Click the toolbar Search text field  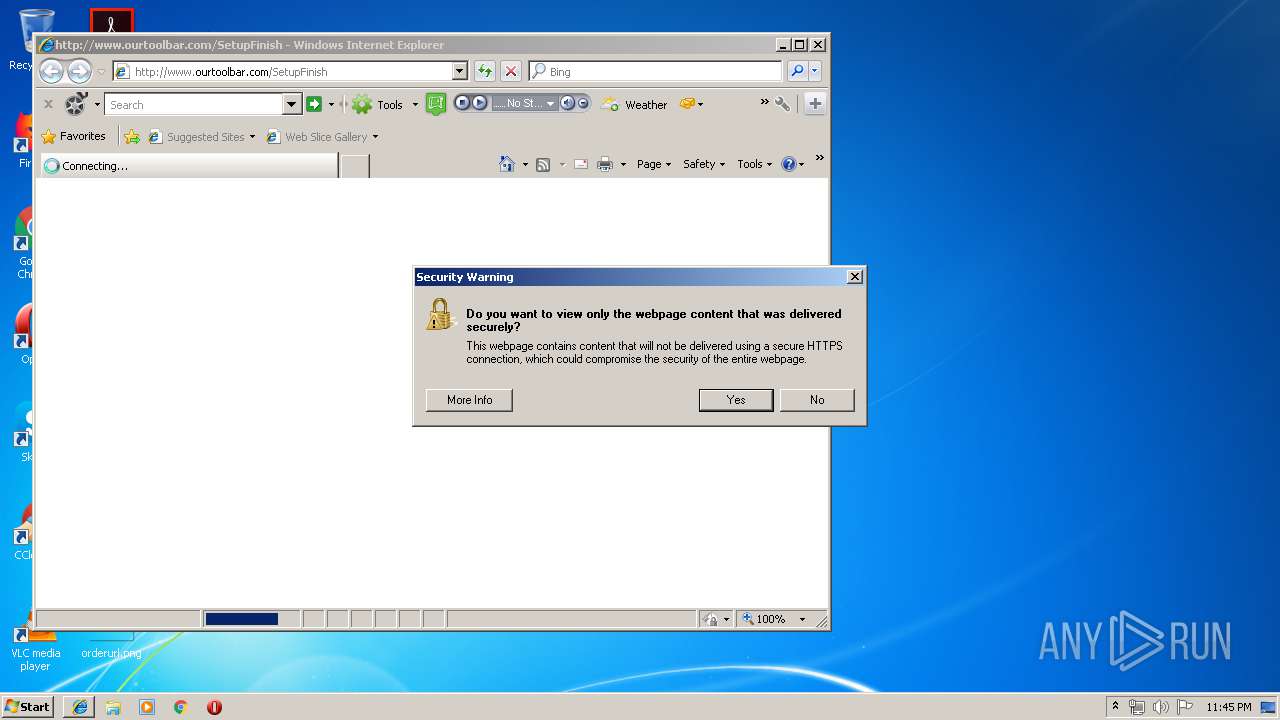click(194, 104)
